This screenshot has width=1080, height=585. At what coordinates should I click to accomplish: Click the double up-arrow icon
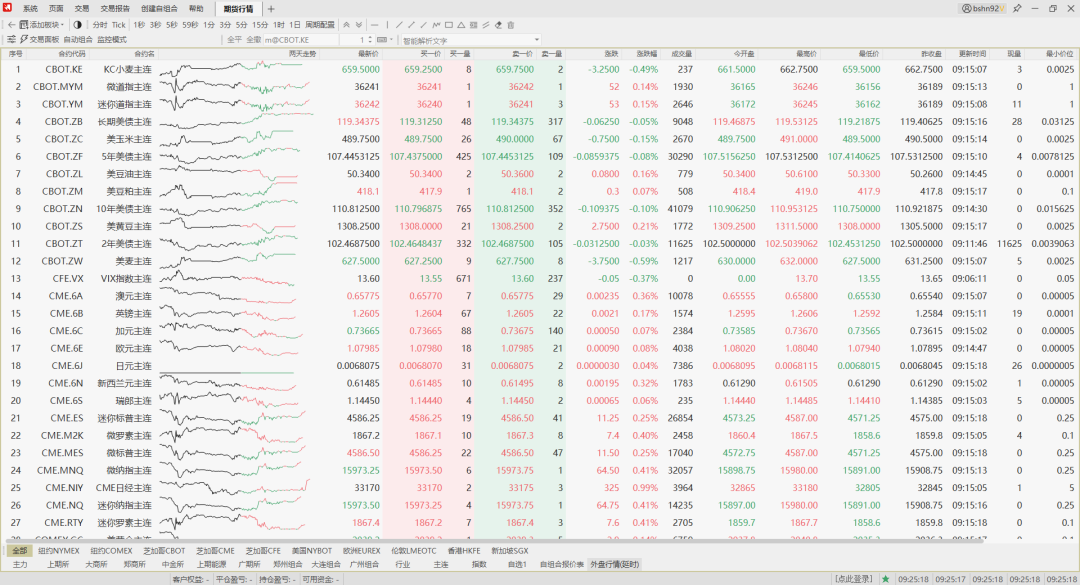pyautogui.click(x=346, y=24)
